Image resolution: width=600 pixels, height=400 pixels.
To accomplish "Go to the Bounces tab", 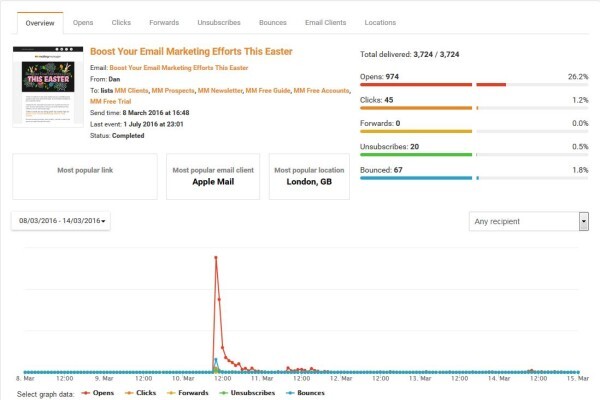I will (273, 23).
